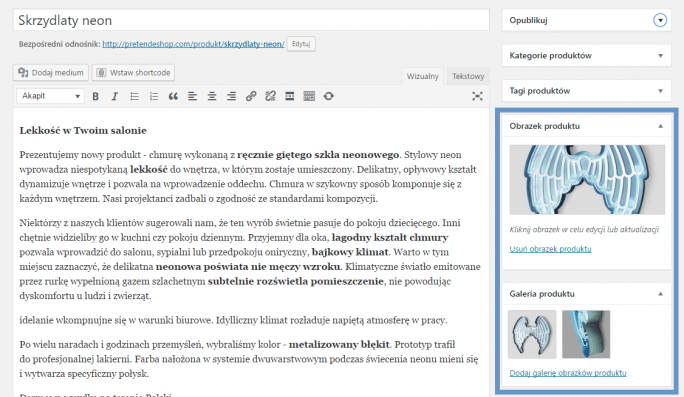Click the Dodaj medium button
The height and width of the screenshot is (397, 684).
(51, 72)
